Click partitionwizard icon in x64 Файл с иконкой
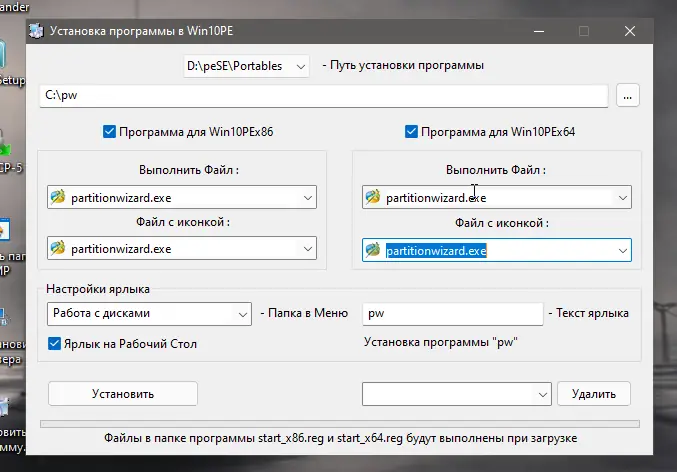The height and width of the screenshot is (472, 677). pos(373,250)
